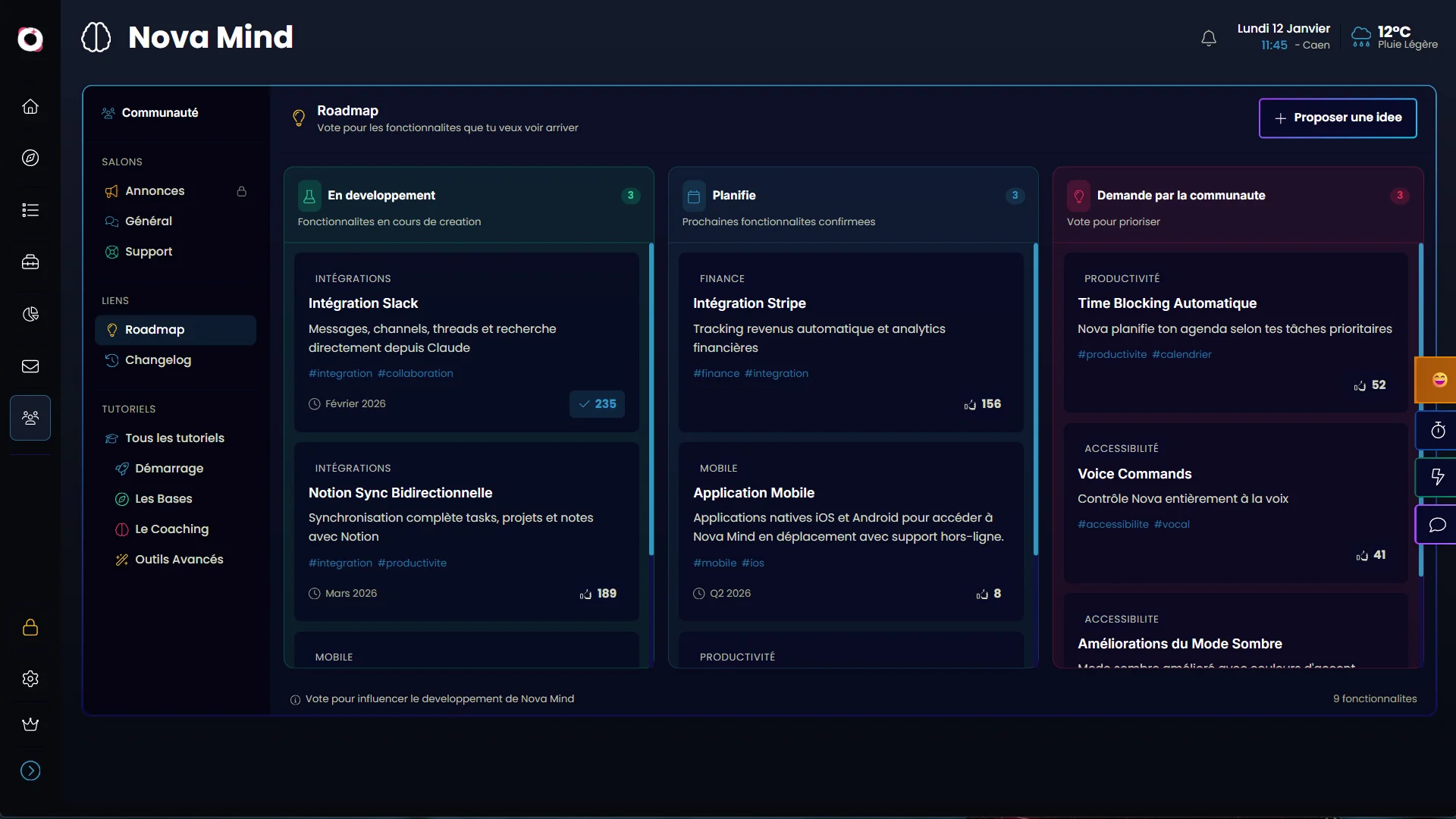Upvote the Intégration Stripe feature
This screenshot has height=819, width=1456.
point(982,404)
